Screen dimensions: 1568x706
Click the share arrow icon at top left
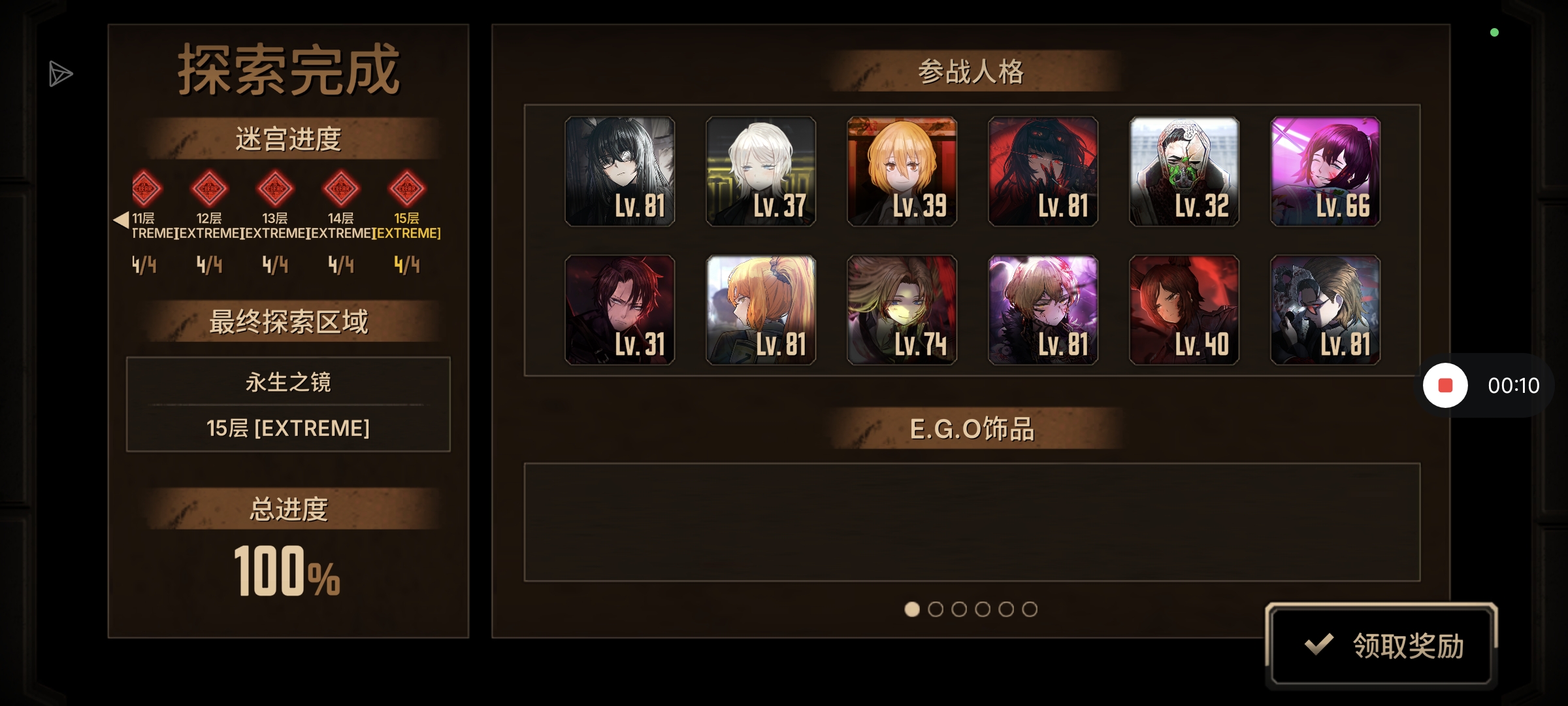[x=60, y=74]
